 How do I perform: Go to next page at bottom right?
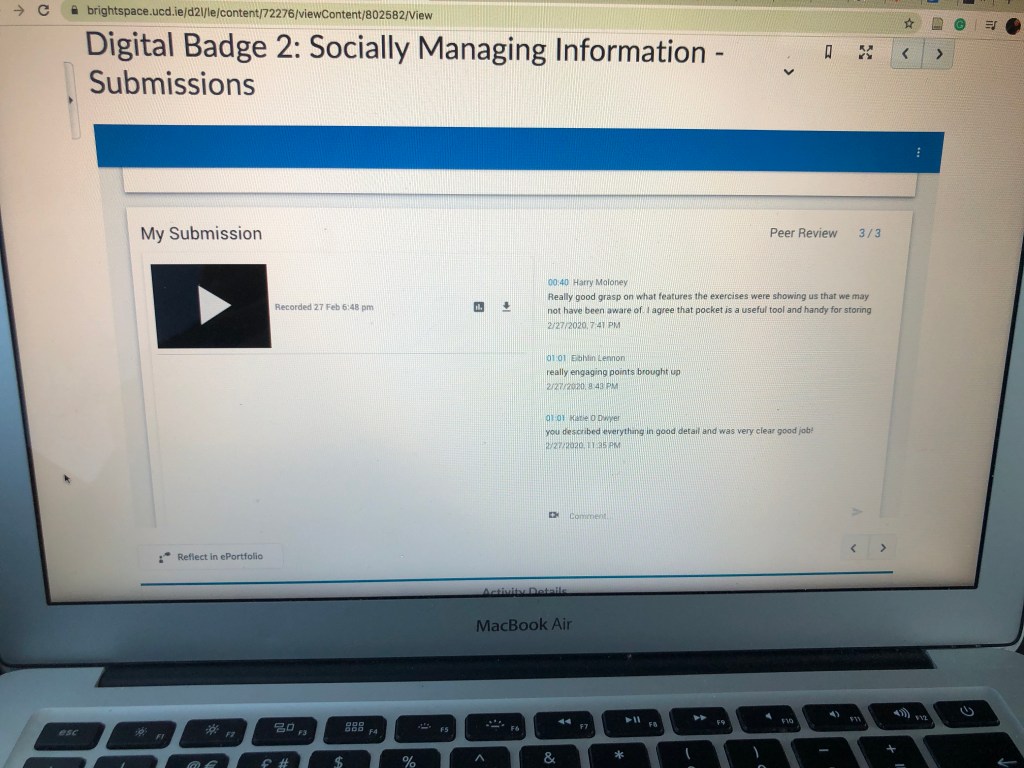point(882,548)
